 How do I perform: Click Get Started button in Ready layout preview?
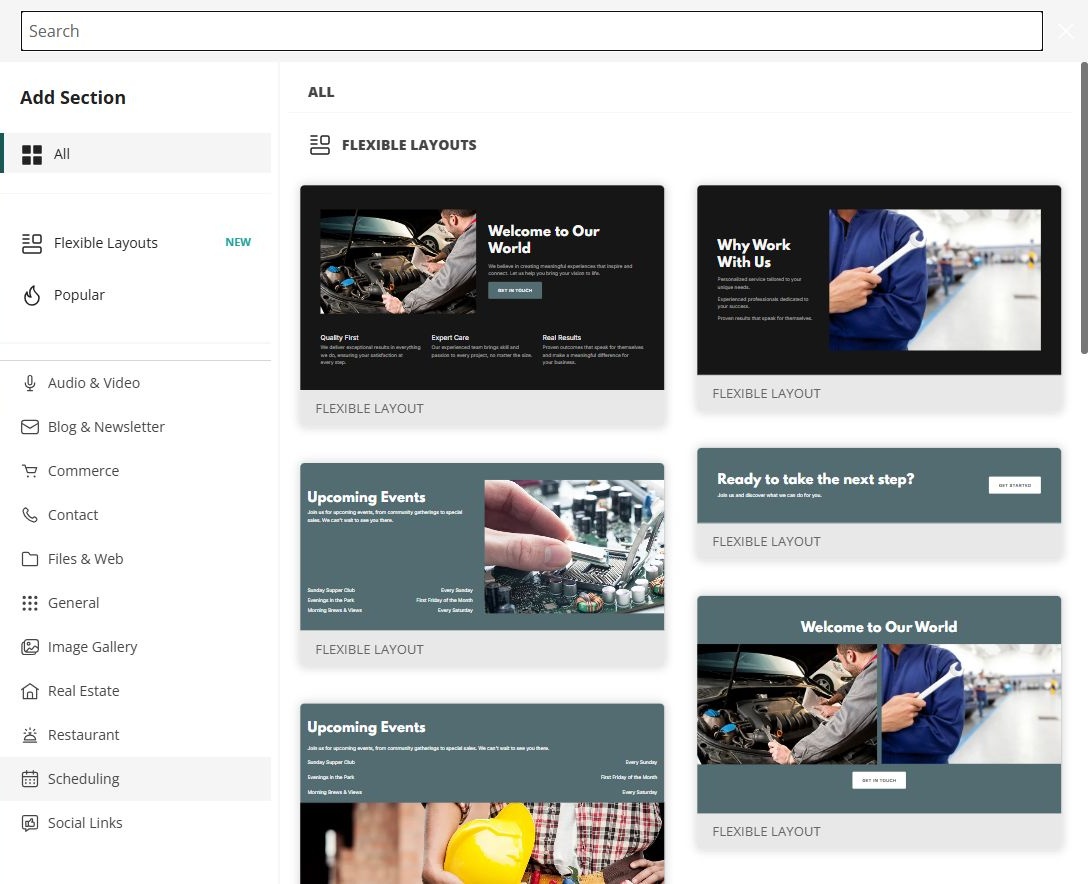click(x=1014, y=485)
